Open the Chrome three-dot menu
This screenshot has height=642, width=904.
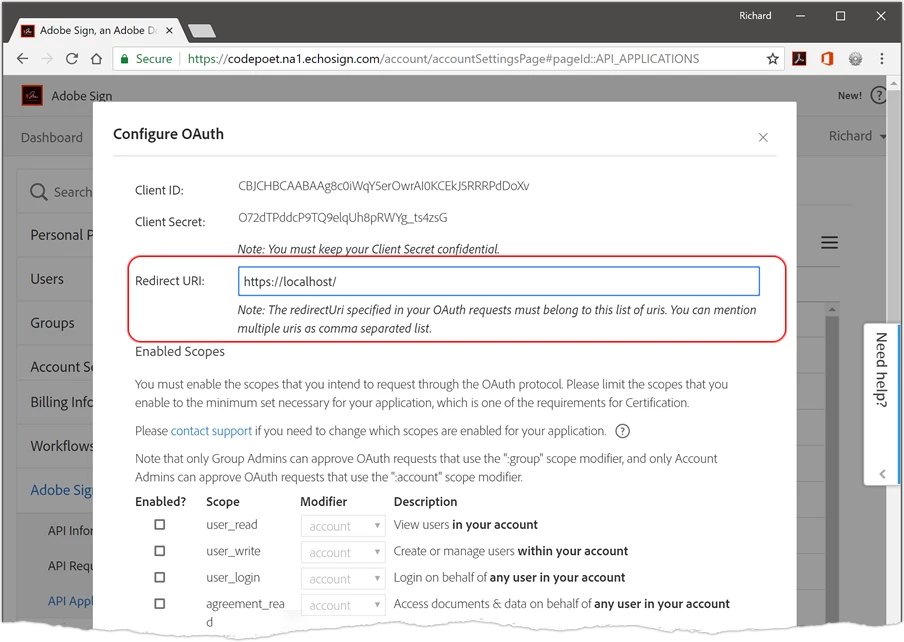point(882,59)
